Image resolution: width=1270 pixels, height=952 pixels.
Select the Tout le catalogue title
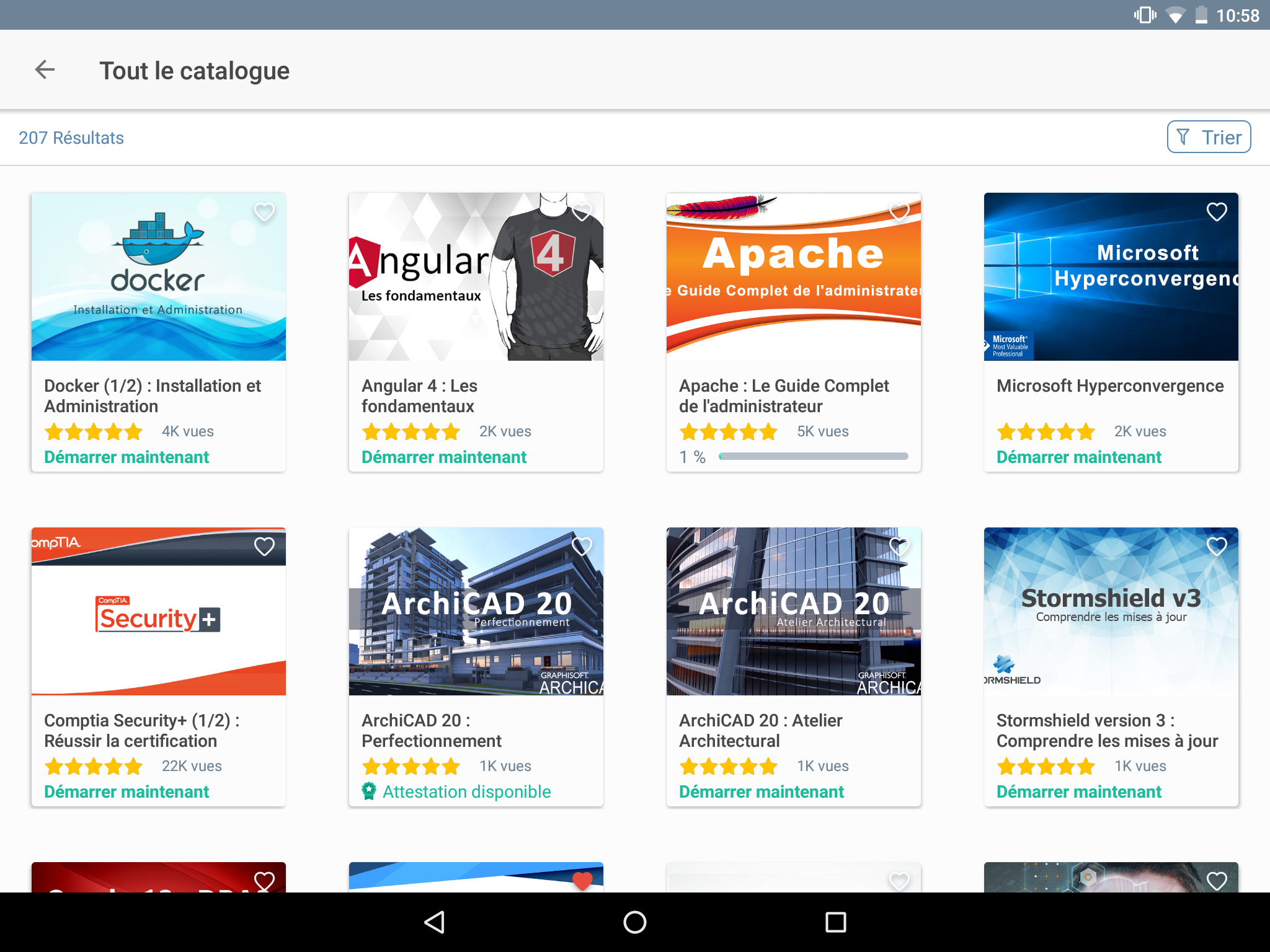[195, 71]
